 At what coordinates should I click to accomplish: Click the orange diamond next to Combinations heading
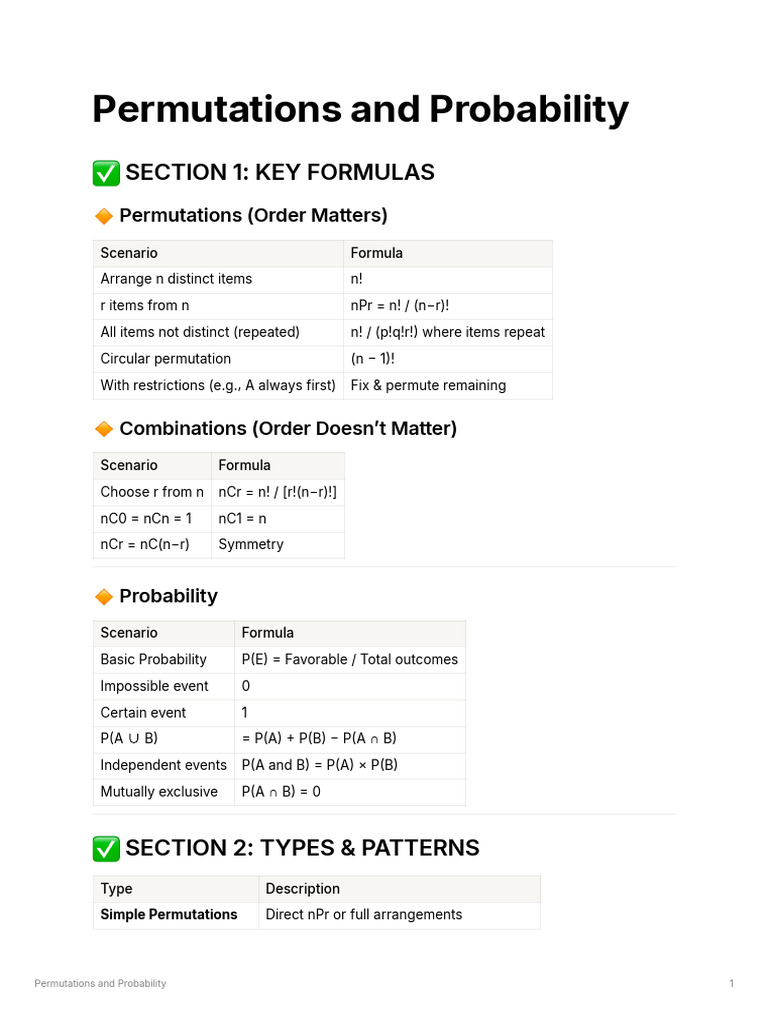104,429
